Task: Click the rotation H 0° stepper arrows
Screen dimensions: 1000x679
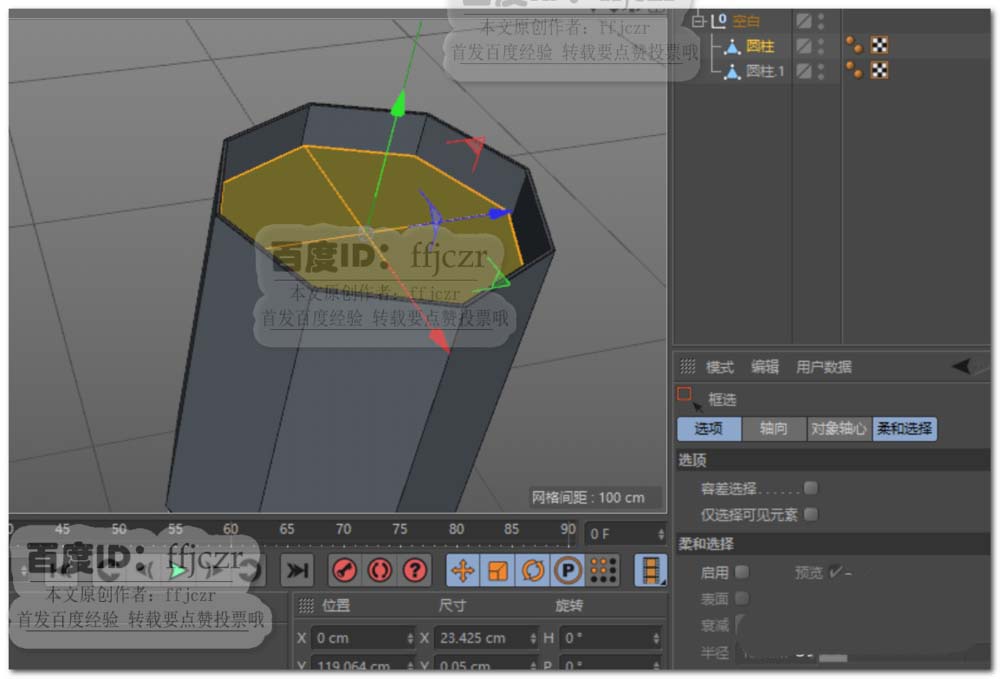Action: pos(656,638)
